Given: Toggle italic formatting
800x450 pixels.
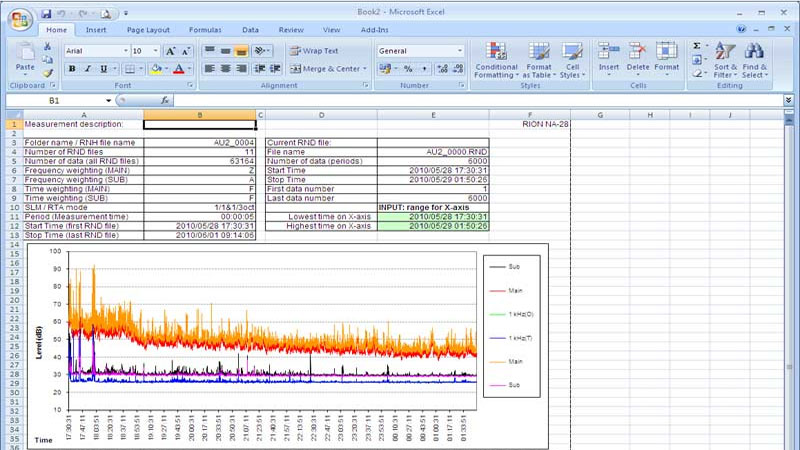Looking at the screenshot, I should click(88, 69).
